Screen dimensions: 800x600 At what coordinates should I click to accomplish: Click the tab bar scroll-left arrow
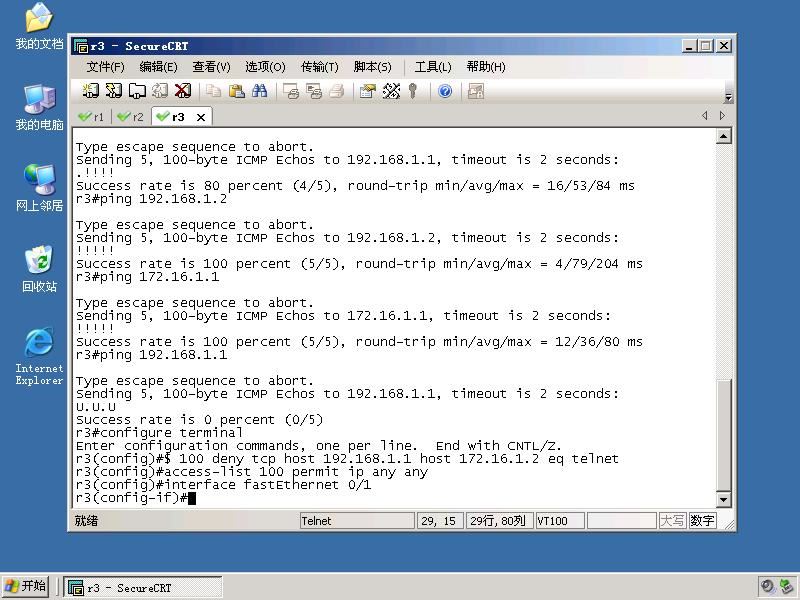pyautogui.click(x=705, y=116)
